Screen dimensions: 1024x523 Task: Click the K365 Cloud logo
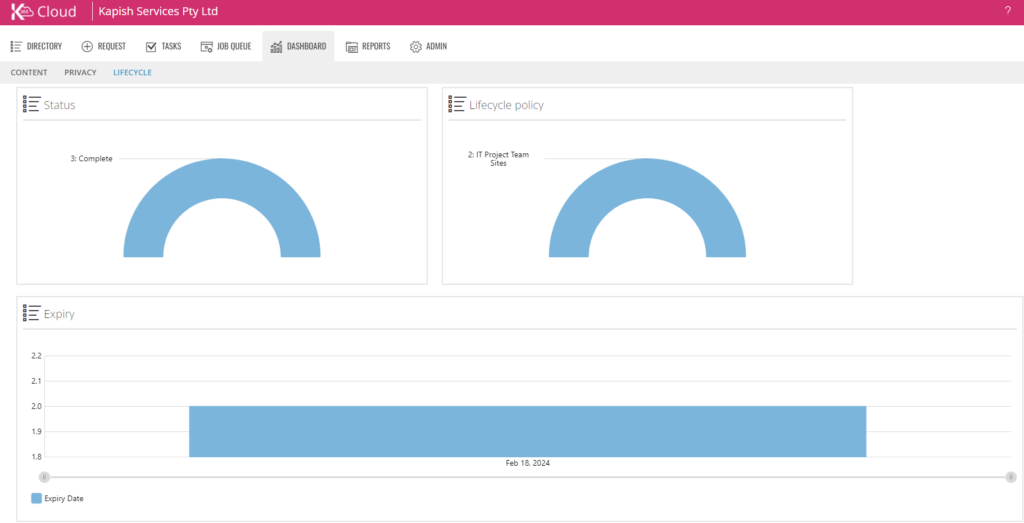click(x=43, y=12)
